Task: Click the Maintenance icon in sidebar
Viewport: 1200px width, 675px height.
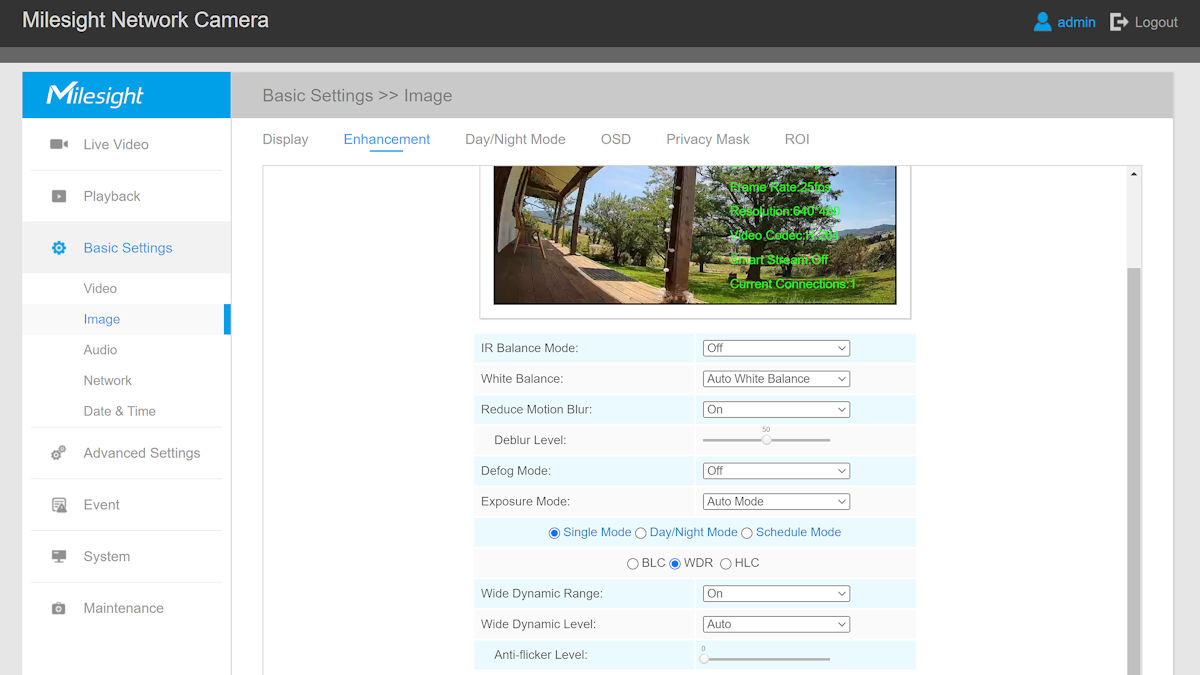Action: point(59,608)
